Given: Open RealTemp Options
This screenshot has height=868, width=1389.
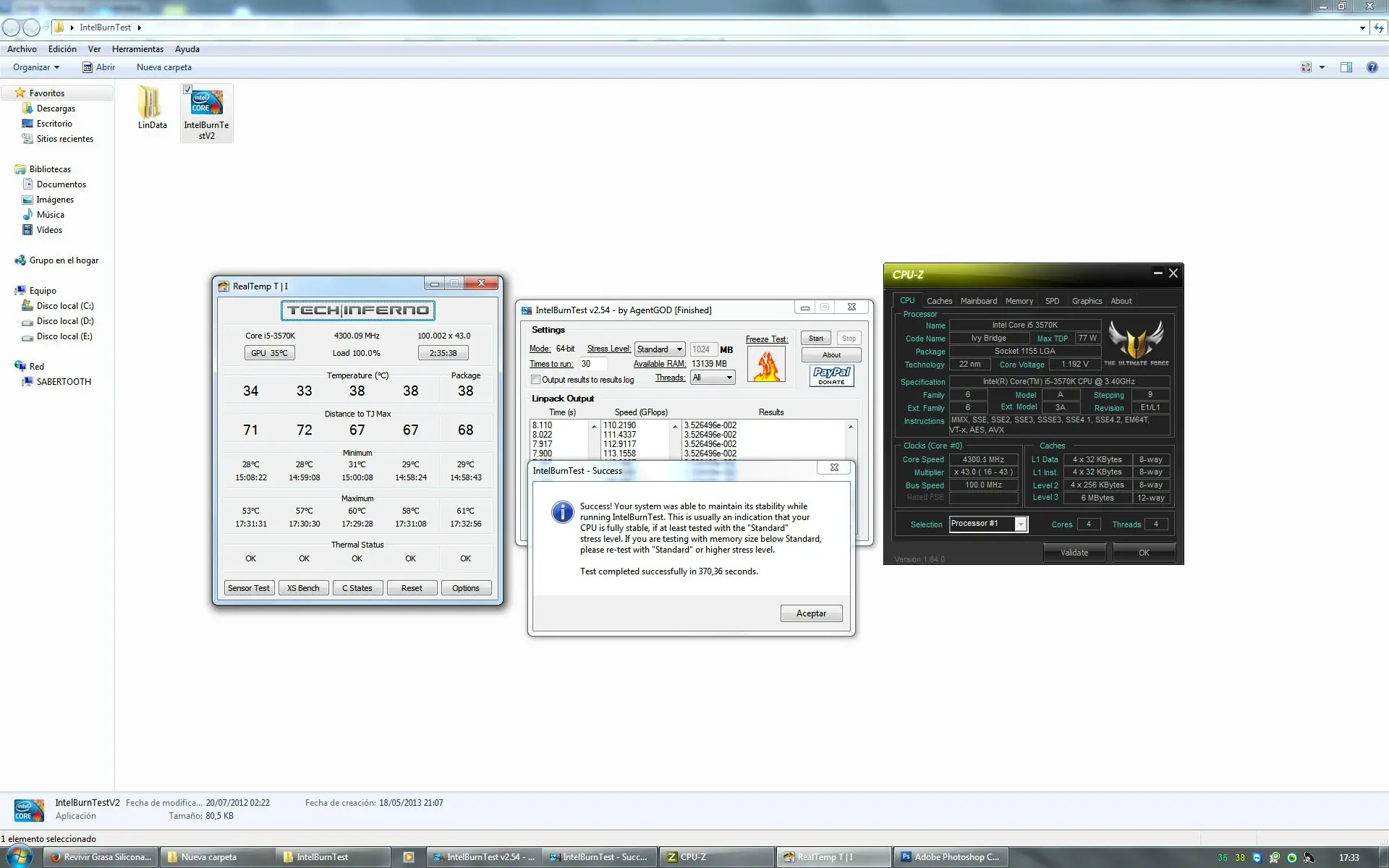Looking at the screenshot, I should (466, 588).
